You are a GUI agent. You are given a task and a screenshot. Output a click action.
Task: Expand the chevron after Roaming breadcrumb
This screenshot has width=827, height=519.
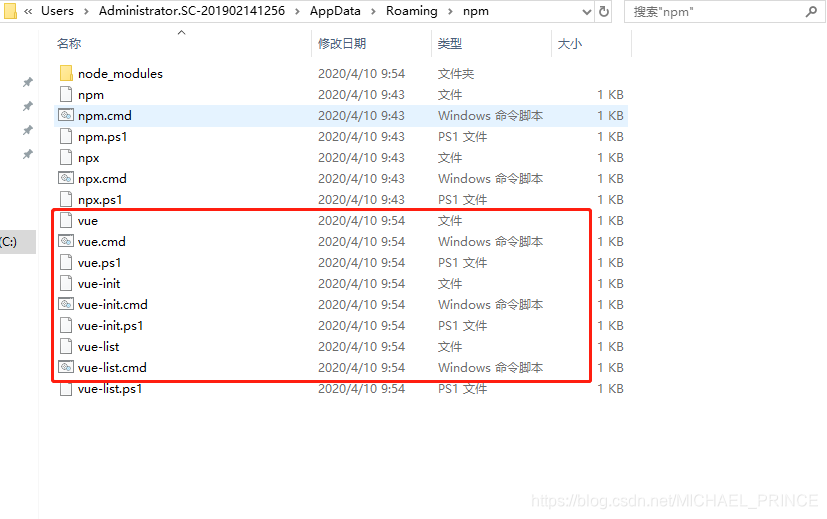pos(450,11)
